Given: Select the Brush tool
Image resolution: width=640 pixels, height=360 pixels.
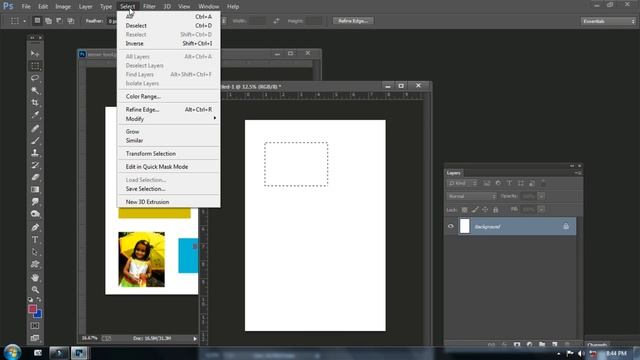Looking at the screenshot, I should 35,141.
